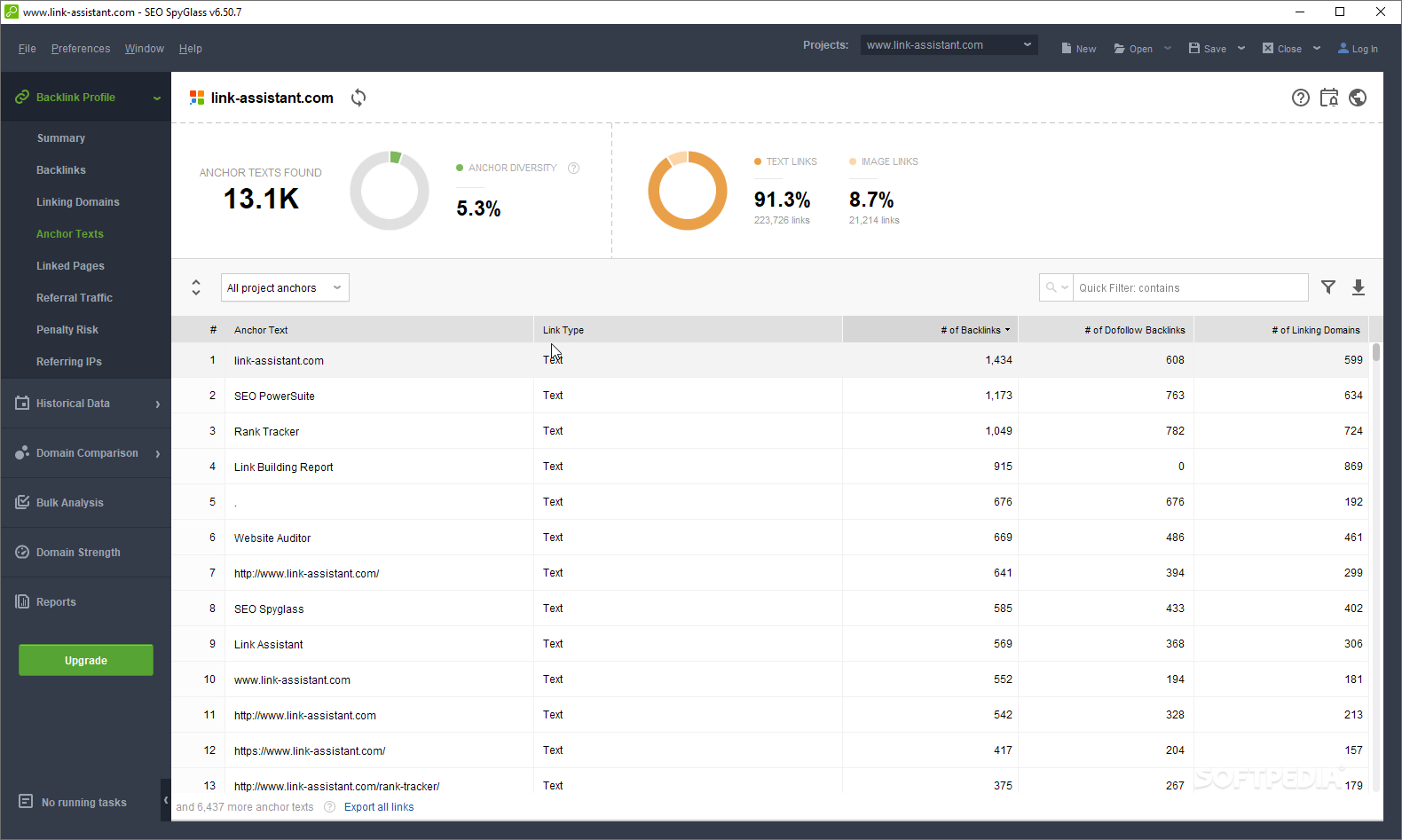1402x840 pixels.
Task: Click the Backlink Profile link icon
Action: pos(22,97)
